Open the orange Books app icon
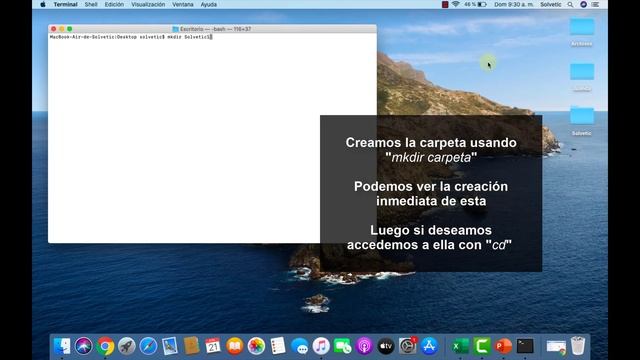This screenshot has width=640, height=360. tap(234, 346)
